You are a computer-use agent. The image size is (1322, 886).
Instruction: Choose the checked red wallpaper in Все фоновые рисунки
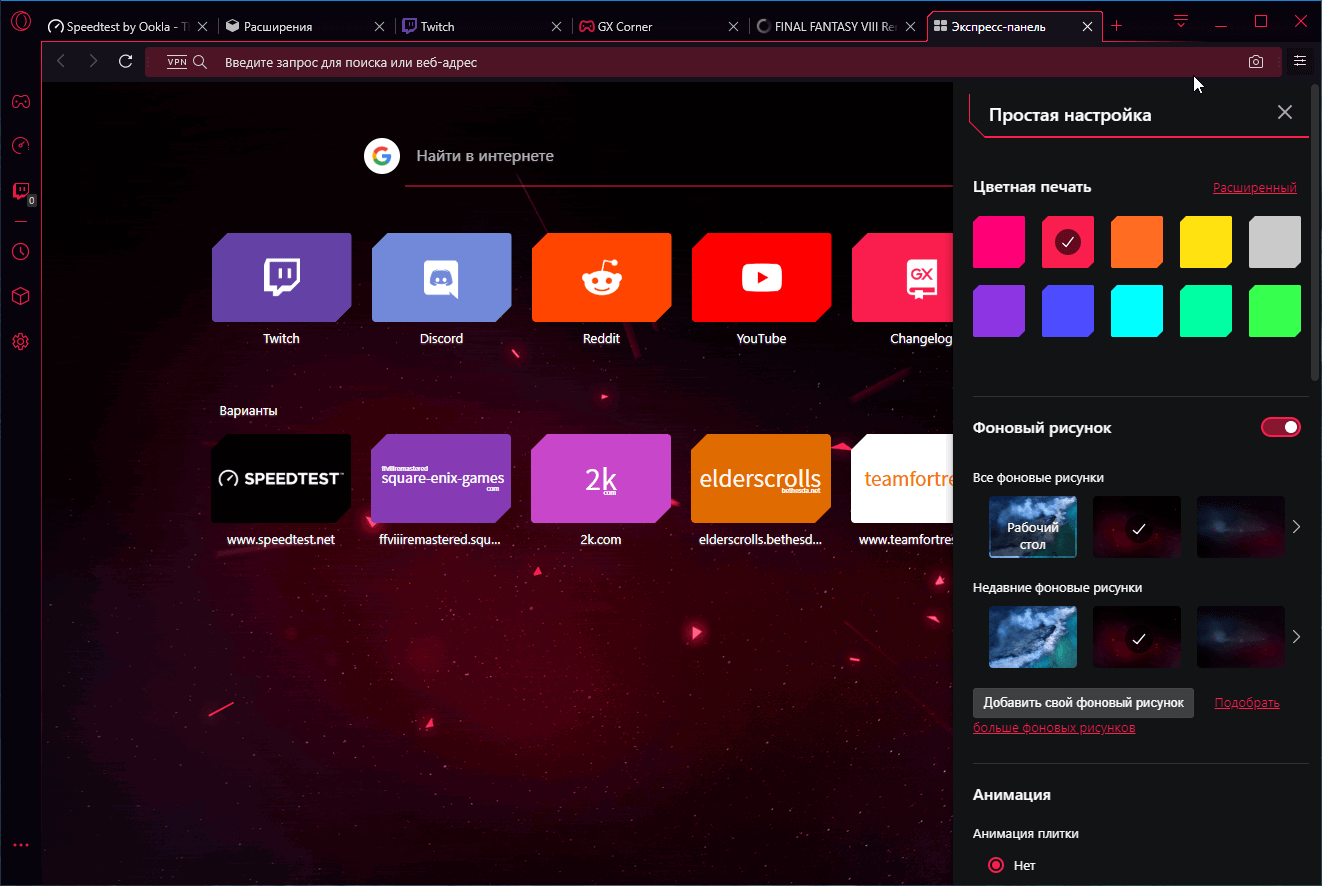[1137, 527]
